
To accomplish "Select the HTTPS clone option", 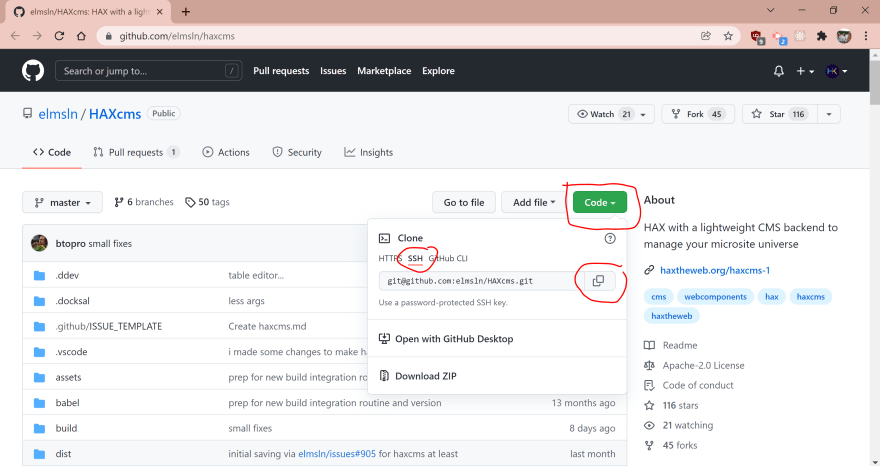I will (x=390, y=258).
